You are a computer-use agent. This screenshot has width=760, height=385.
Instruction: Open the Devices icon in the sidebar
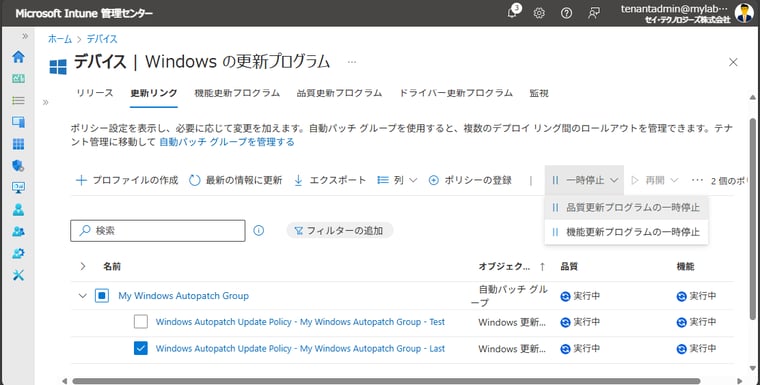coord(18,122)
